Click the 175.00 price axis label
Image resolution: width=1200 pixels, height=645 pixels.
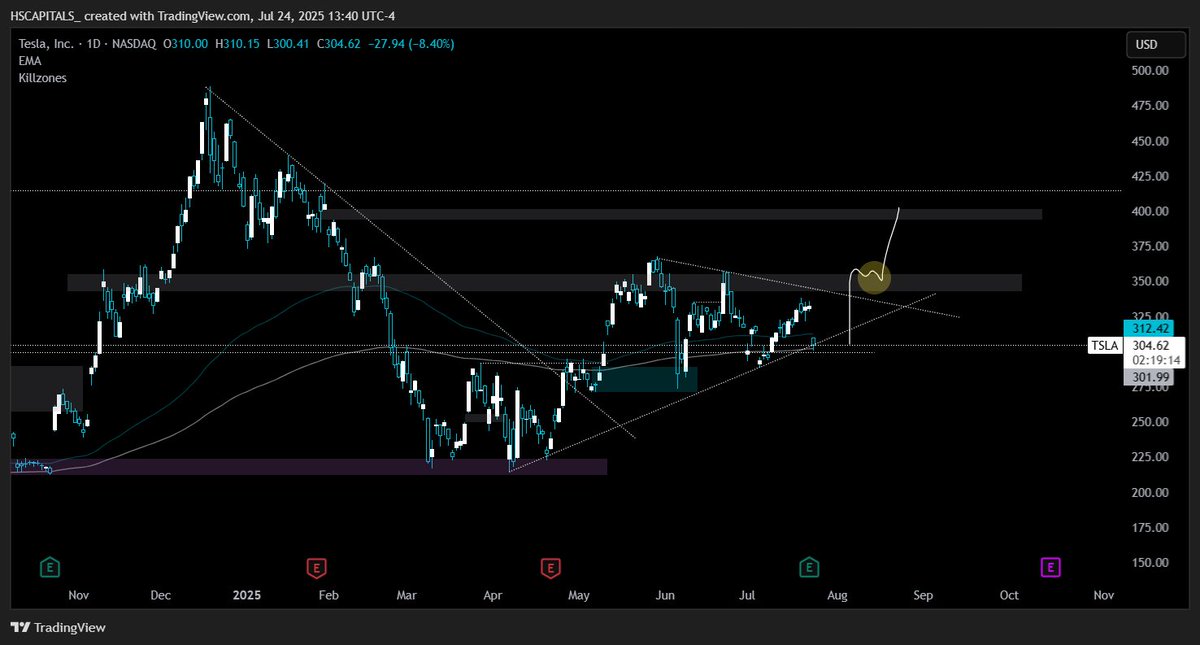(1150, 527)
